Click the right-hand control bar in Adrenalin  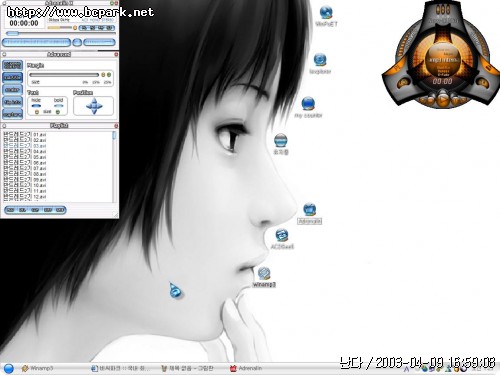tap(99, 42)
